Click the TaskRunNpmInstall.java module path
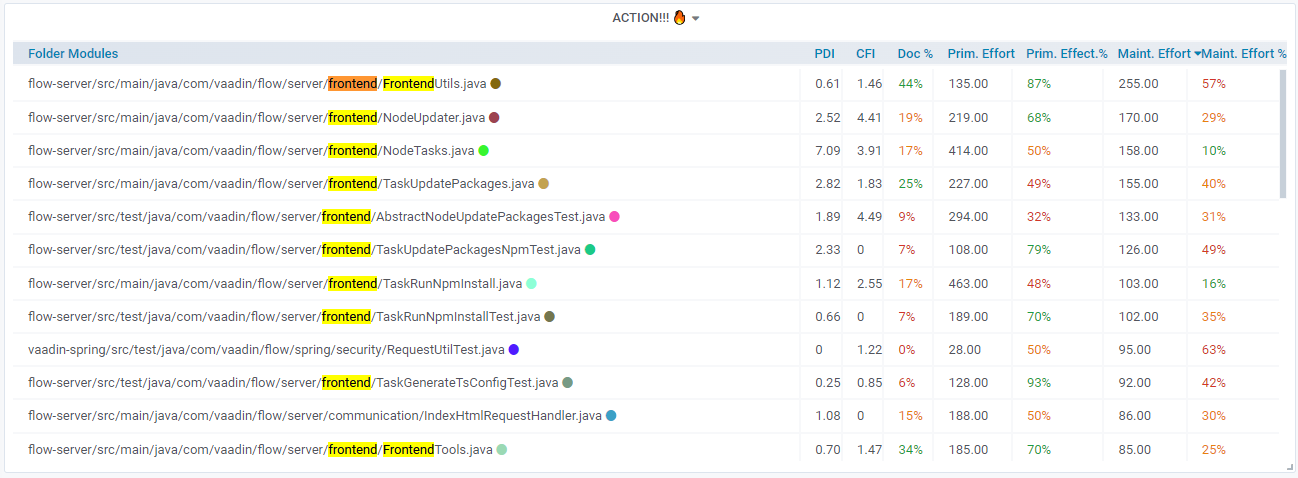Image resolution: width=1298 pixels, height=478 pixels. click(275, 284)
